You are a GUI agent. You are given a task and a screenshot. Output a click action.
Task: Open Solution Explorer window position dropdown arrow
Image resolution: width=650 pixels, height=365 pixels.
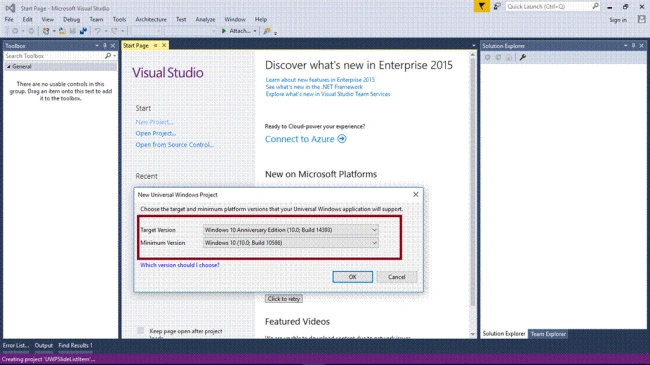click(626, 46)
